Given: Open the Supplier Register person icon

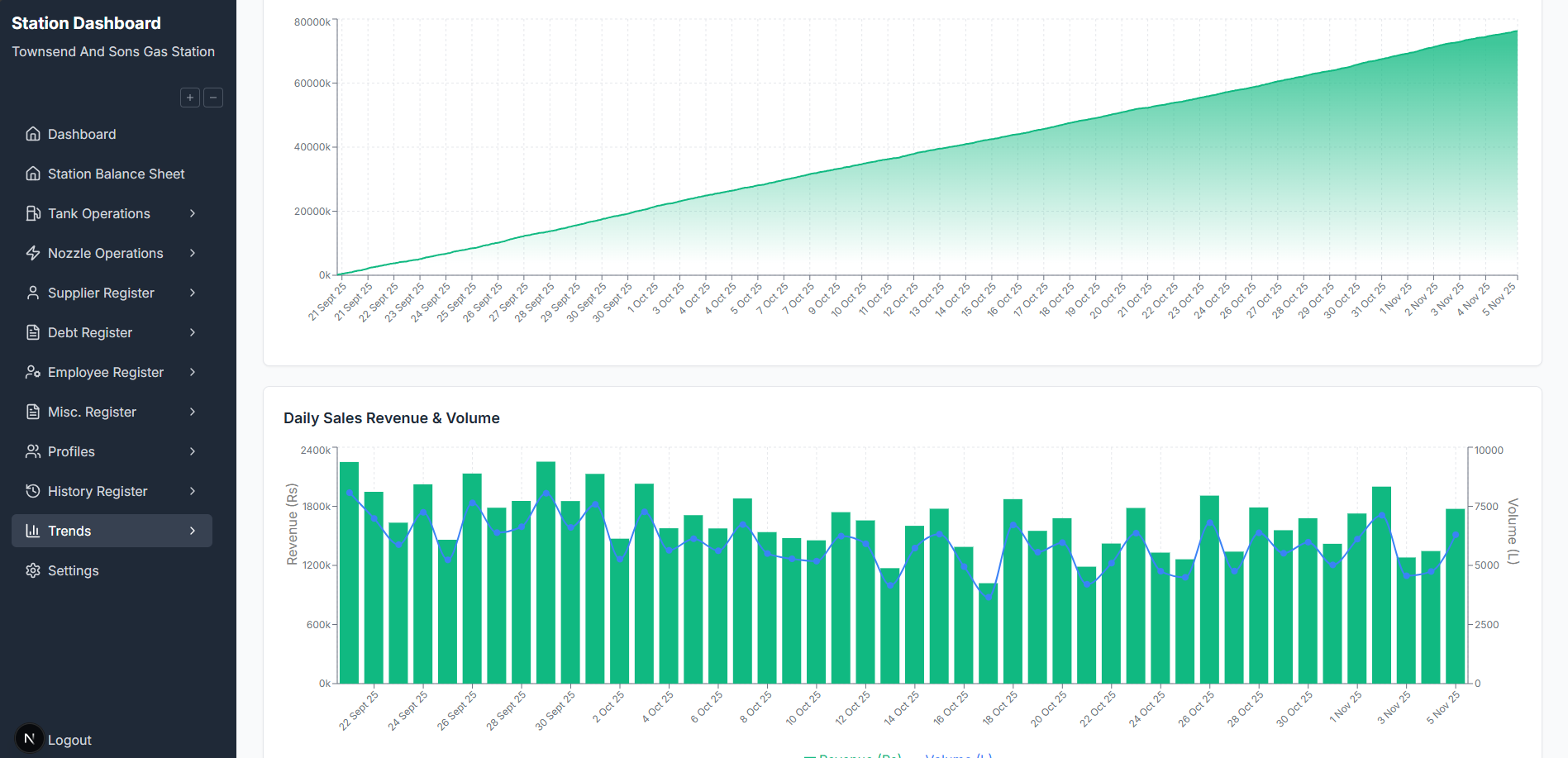Looking at the screenshot, I should [33, 292].
